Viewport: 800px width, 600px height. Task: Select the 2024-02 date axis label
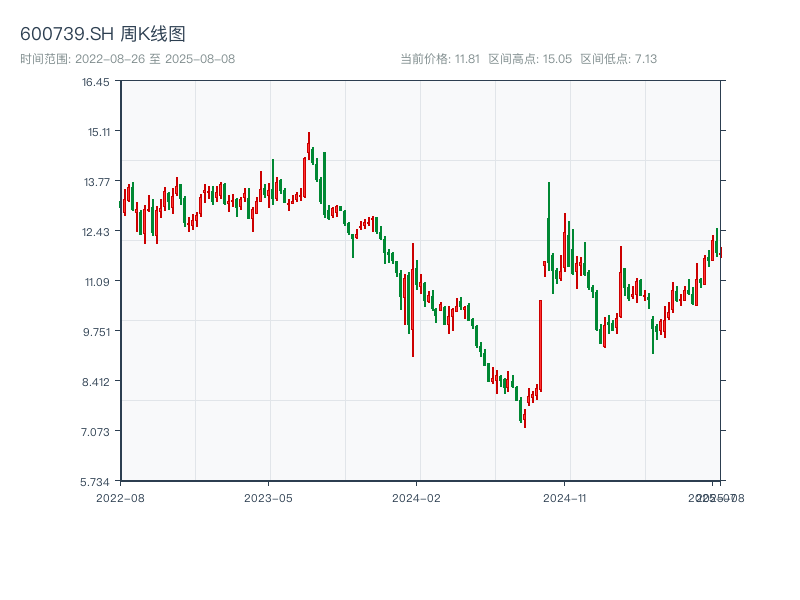coord(417,497)
